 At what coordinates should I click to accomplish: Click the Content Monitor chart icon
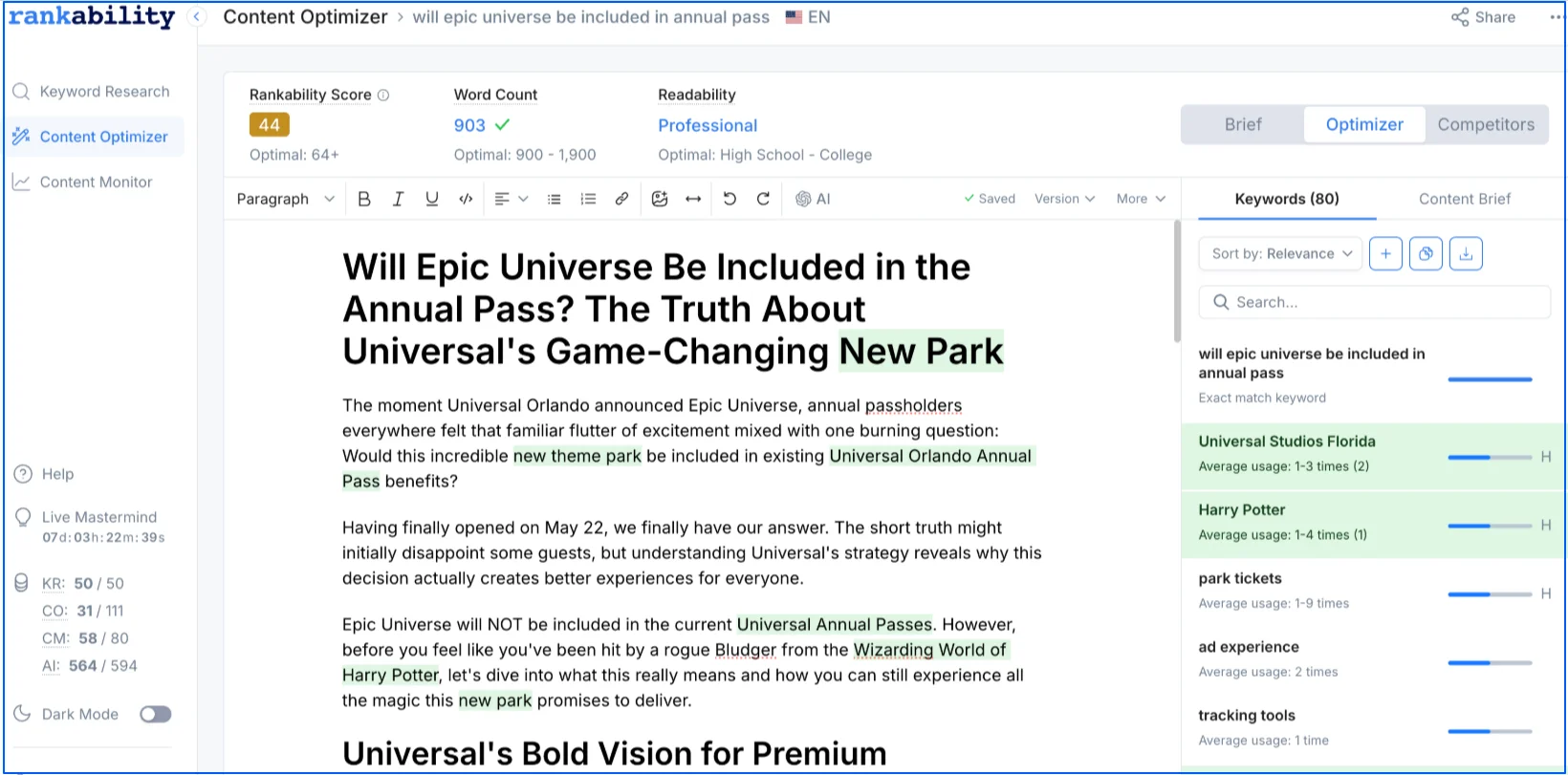[x=21, y=182]
